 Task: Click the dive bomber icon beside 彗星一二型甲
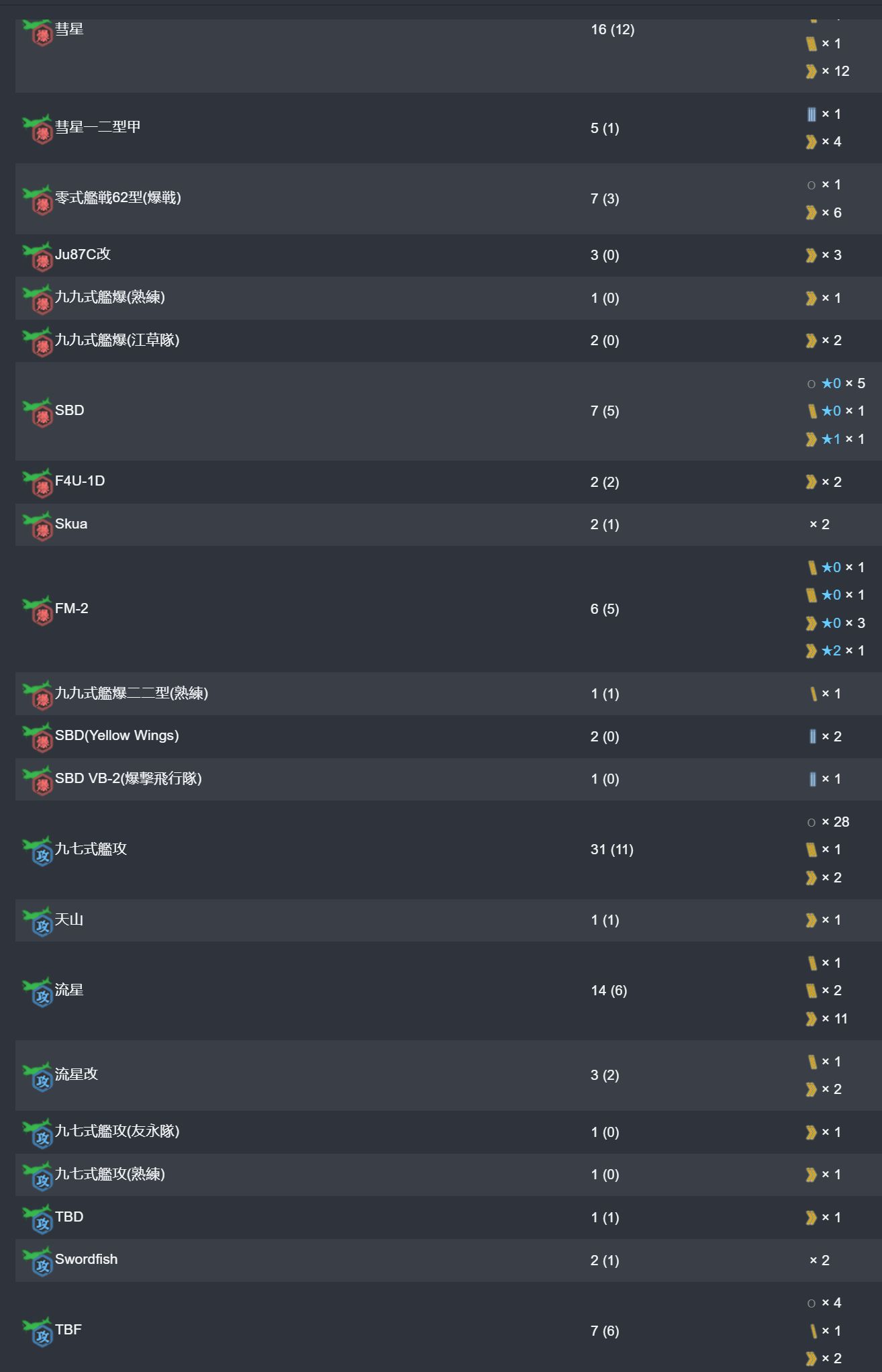pyautogui.click(x=38, y=128)
